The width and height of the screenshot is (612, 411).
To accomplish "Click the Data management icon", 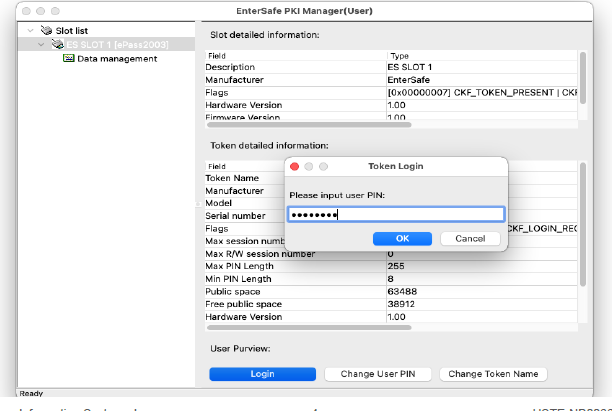I will point(69,58).
